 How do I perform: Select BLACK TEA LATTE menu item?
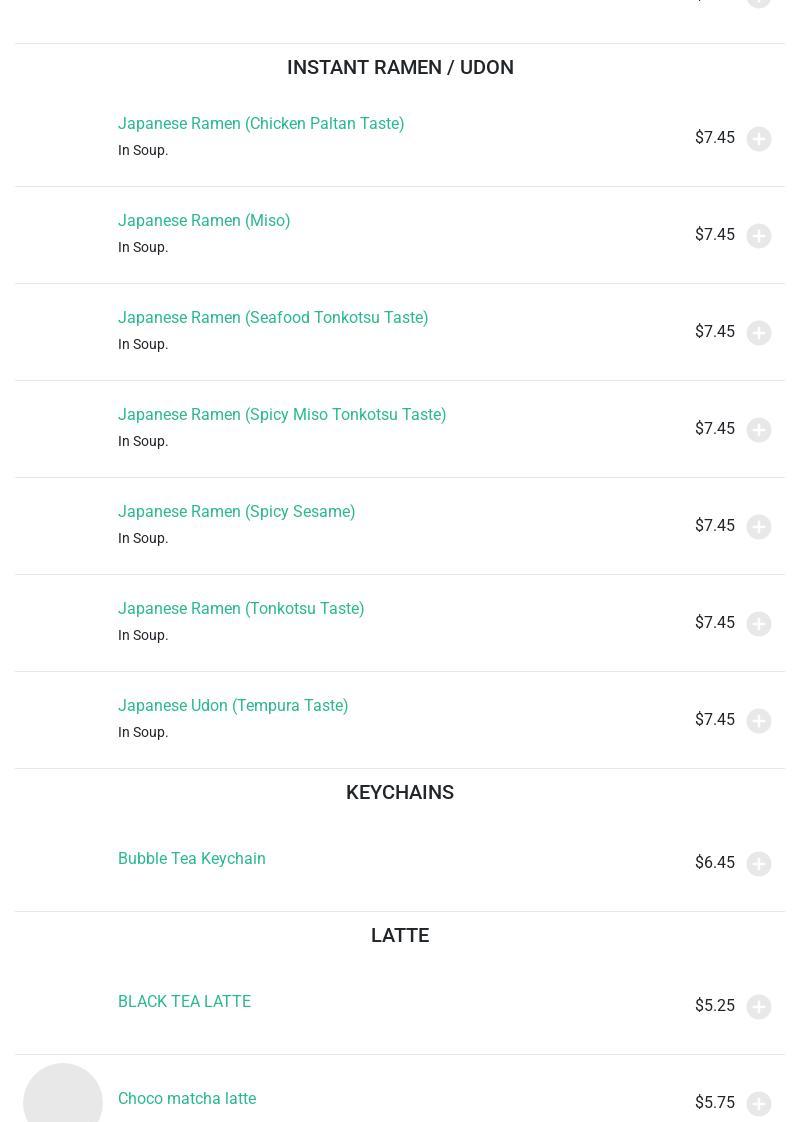[185, 1001]
